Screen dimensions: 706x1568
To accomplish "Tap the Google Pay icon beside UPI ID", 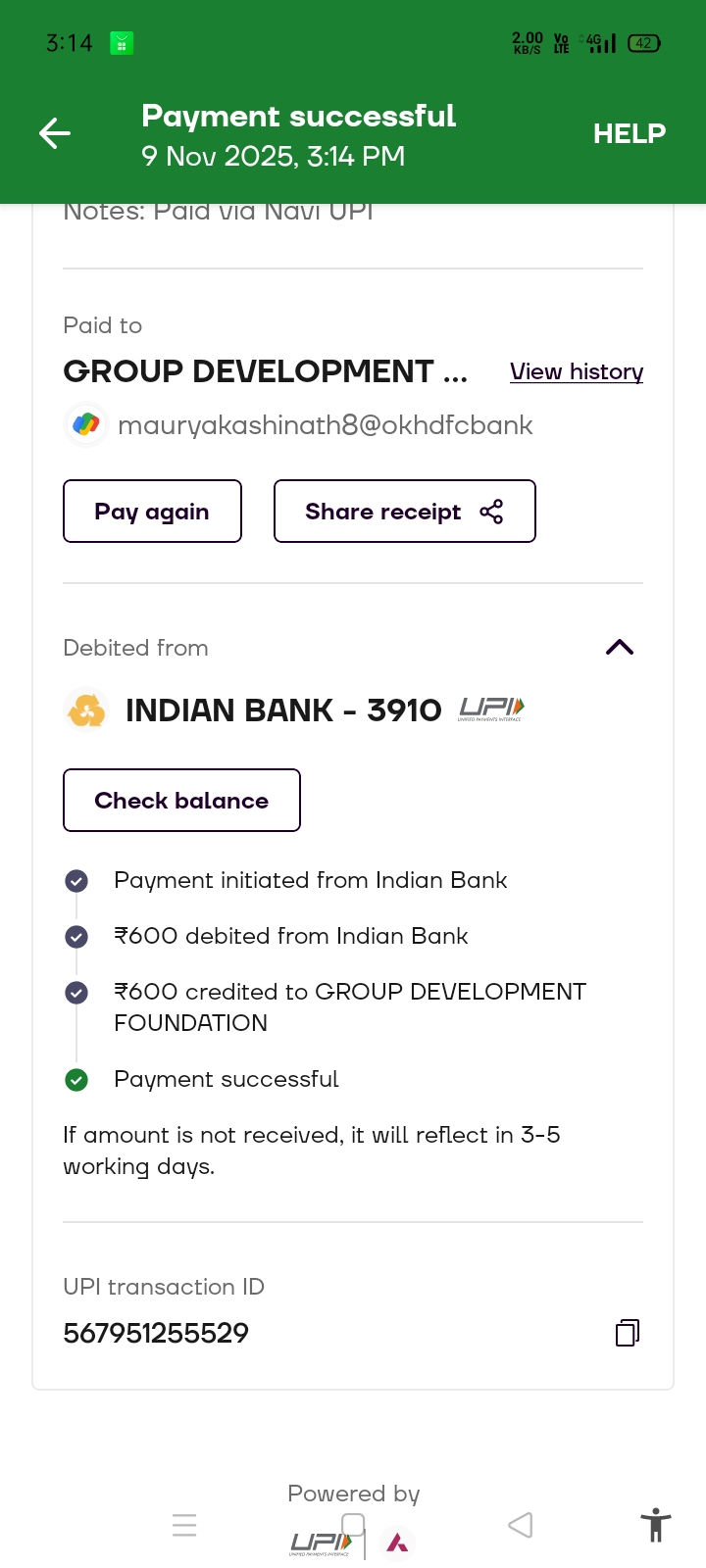I will [x=86, y=425].
